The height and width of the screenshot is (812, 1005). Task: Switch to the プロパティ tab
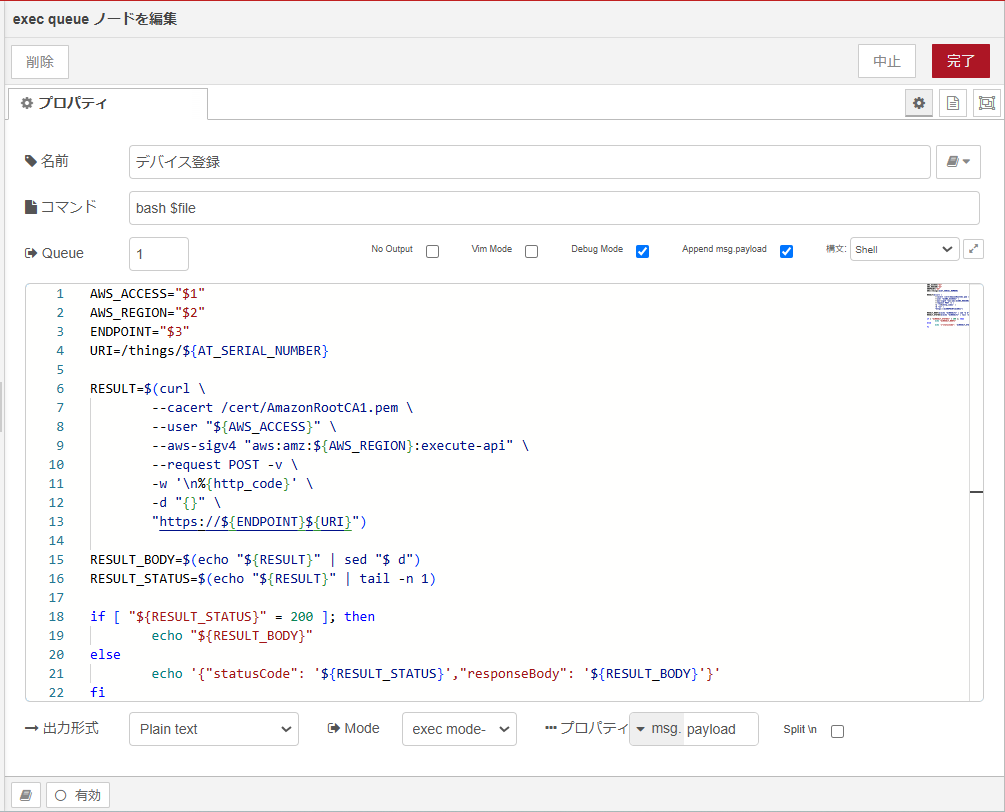point(108,103)
